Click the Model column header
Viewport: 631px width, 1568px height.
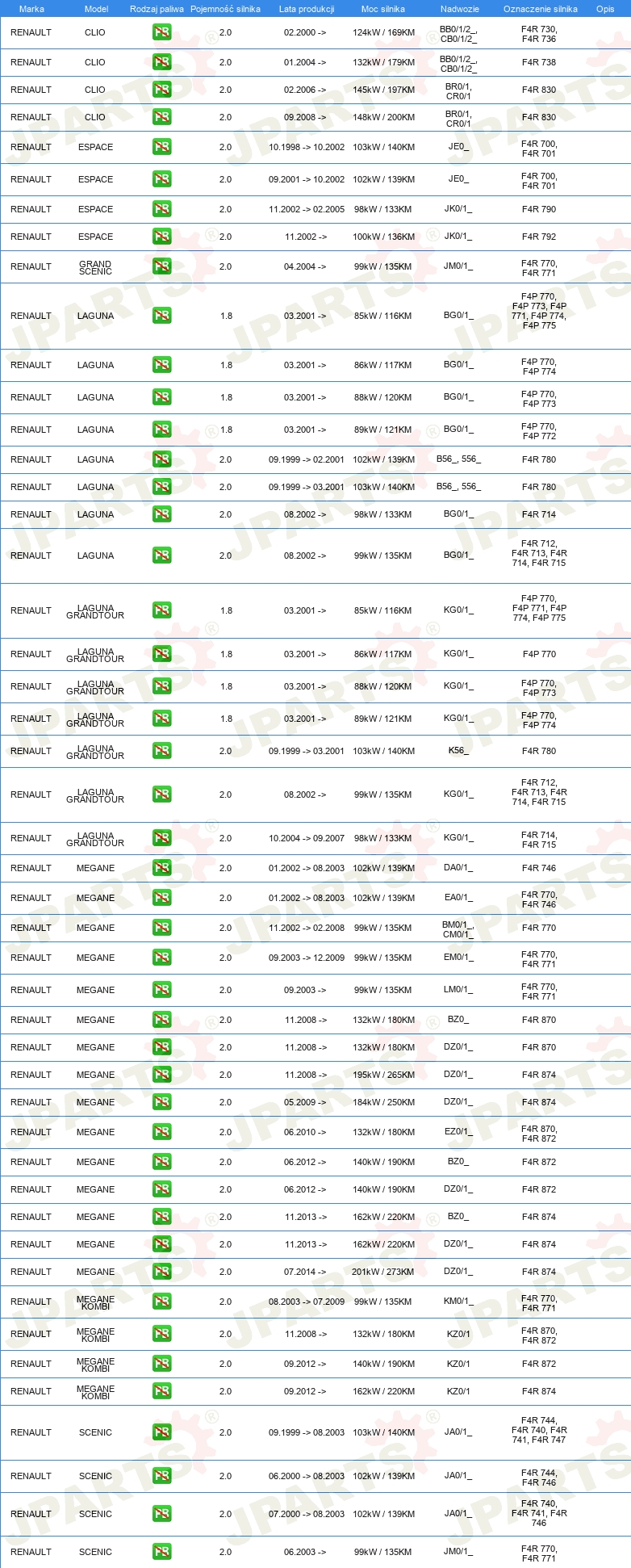(x=96, y=9)
